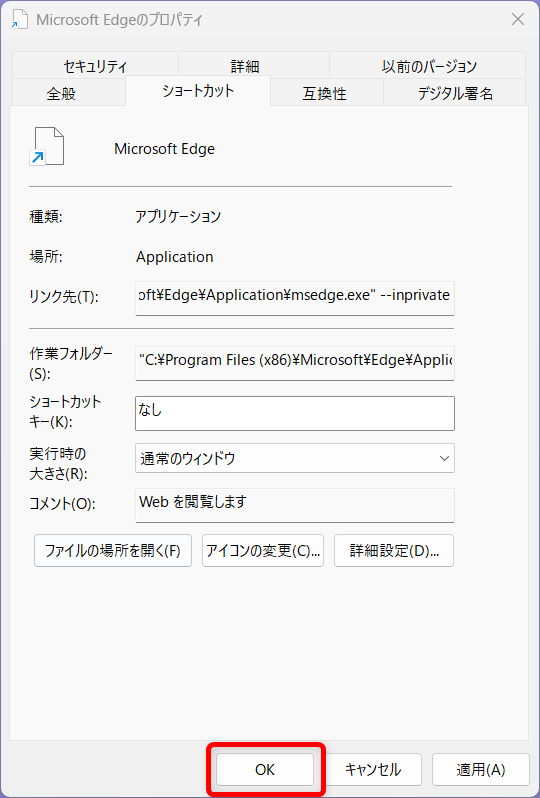Open the 以前のバージョン tab

(429, 66)
